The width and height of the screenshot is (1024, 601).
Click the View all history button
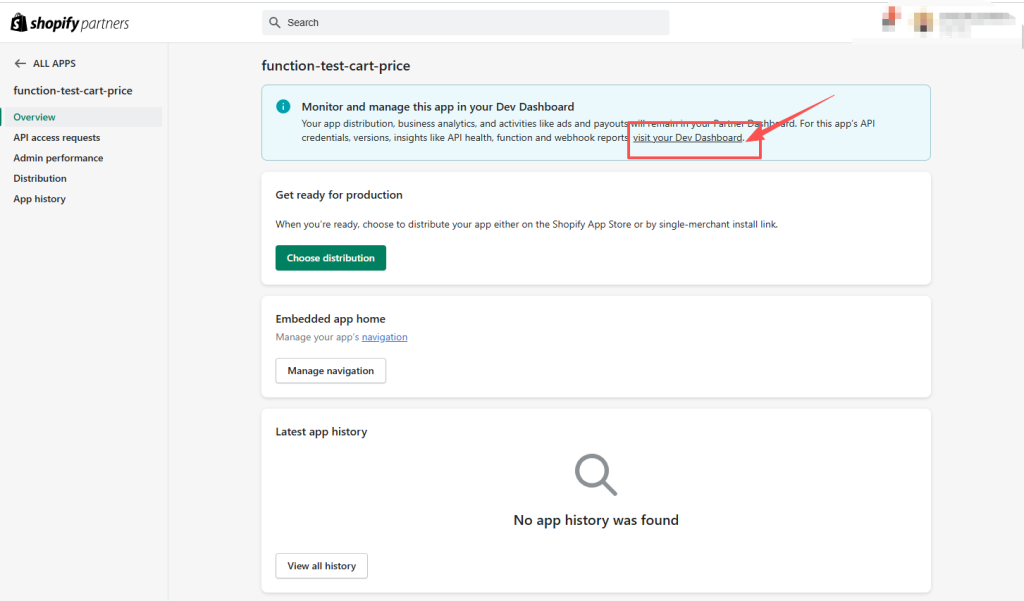coord(321,566)
